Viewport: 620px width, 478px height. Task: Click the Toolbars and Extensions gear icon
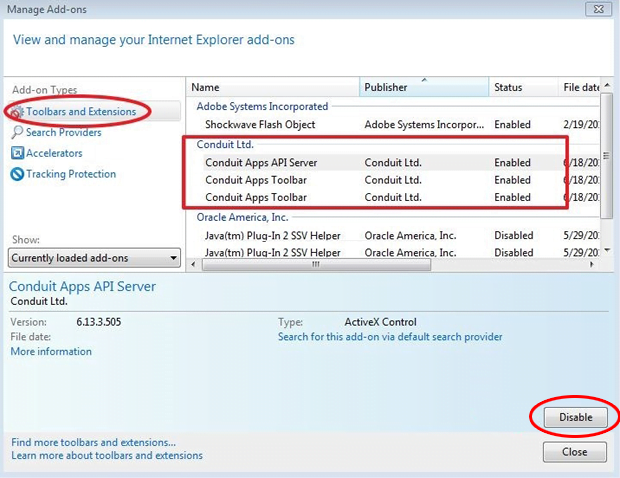coord(17,112)
